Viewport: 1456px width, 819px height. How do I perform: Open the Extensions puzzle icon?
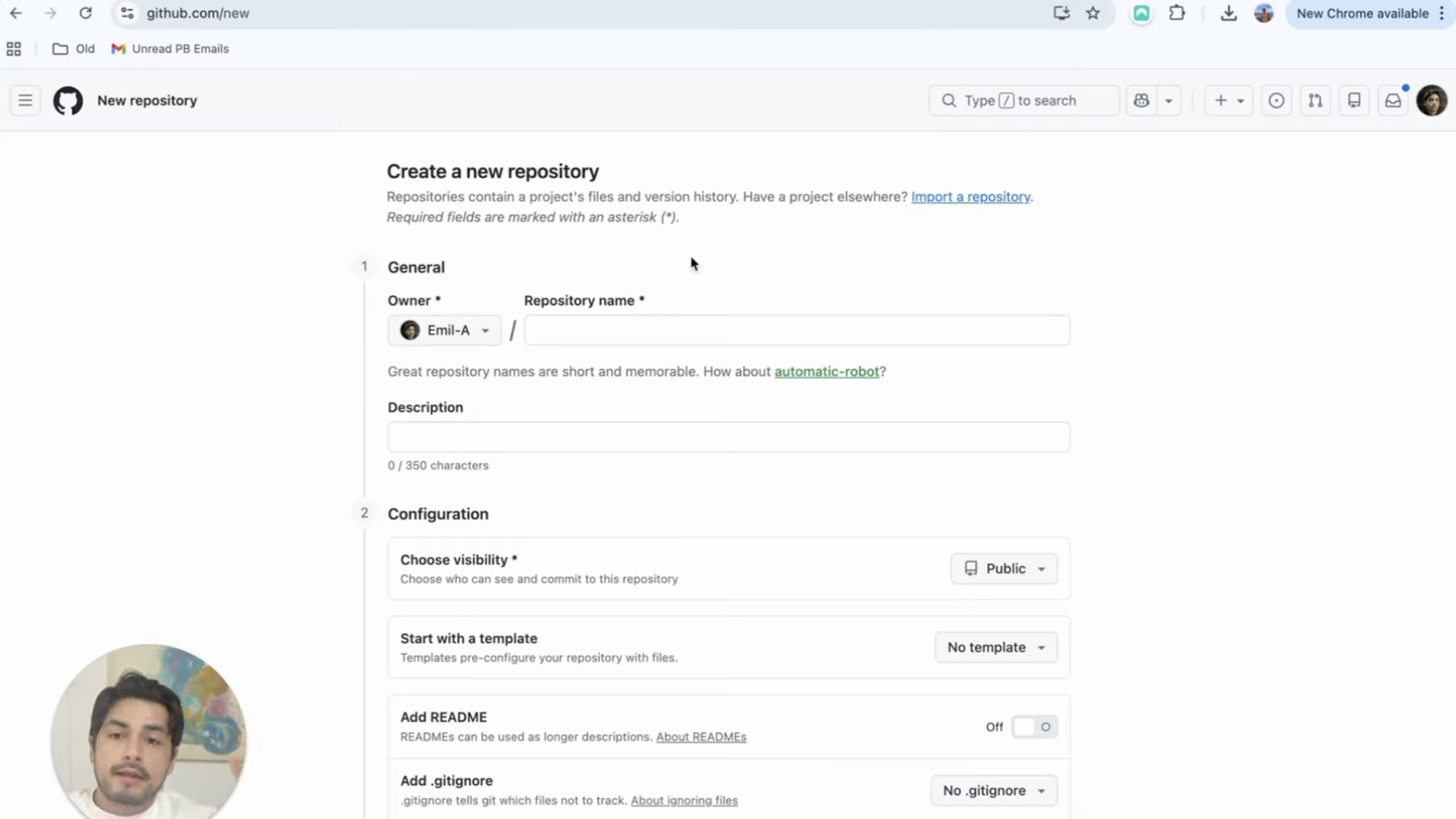[x=1177, y=14]
